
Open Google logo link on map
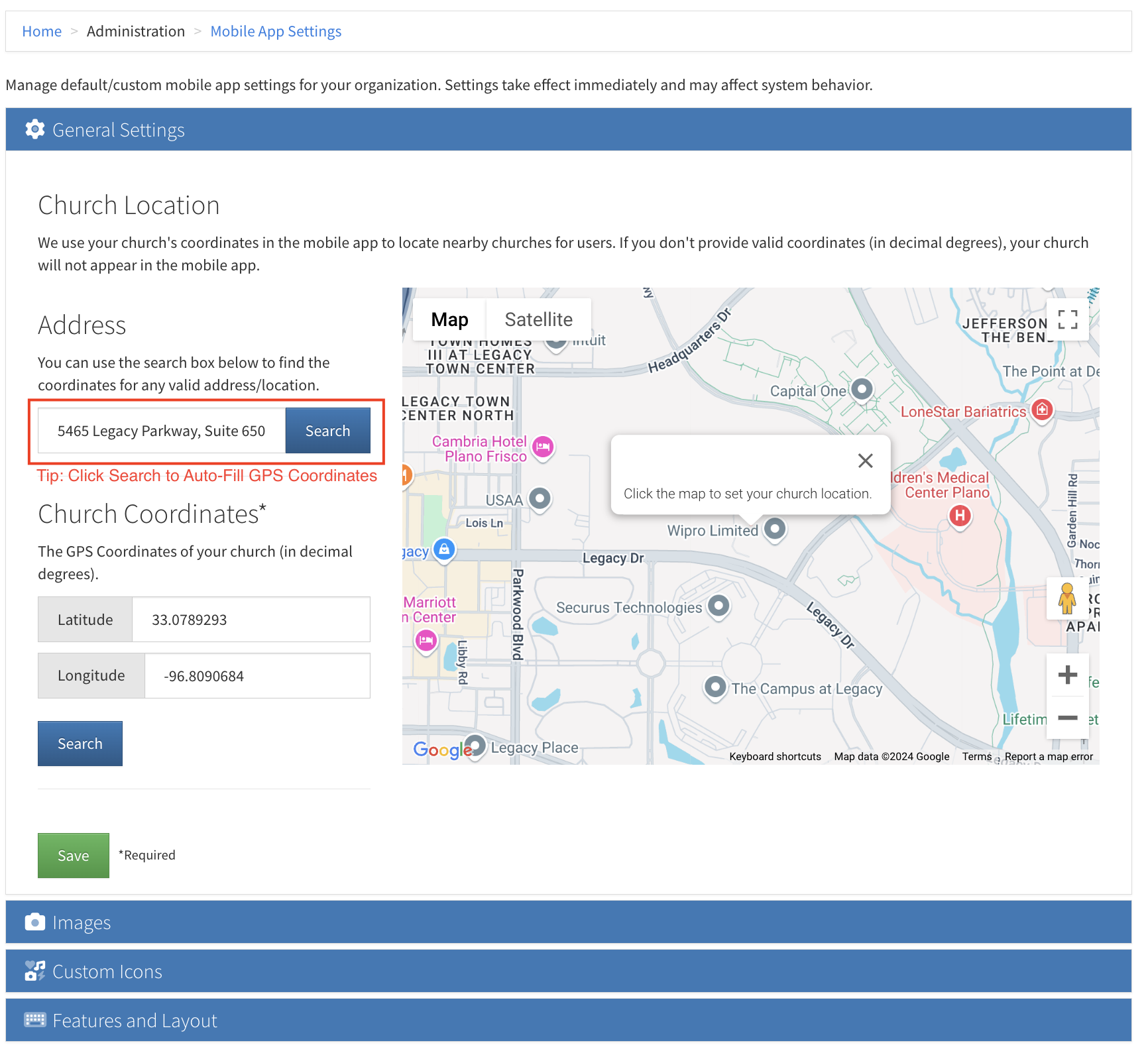(x=442, y=750)
